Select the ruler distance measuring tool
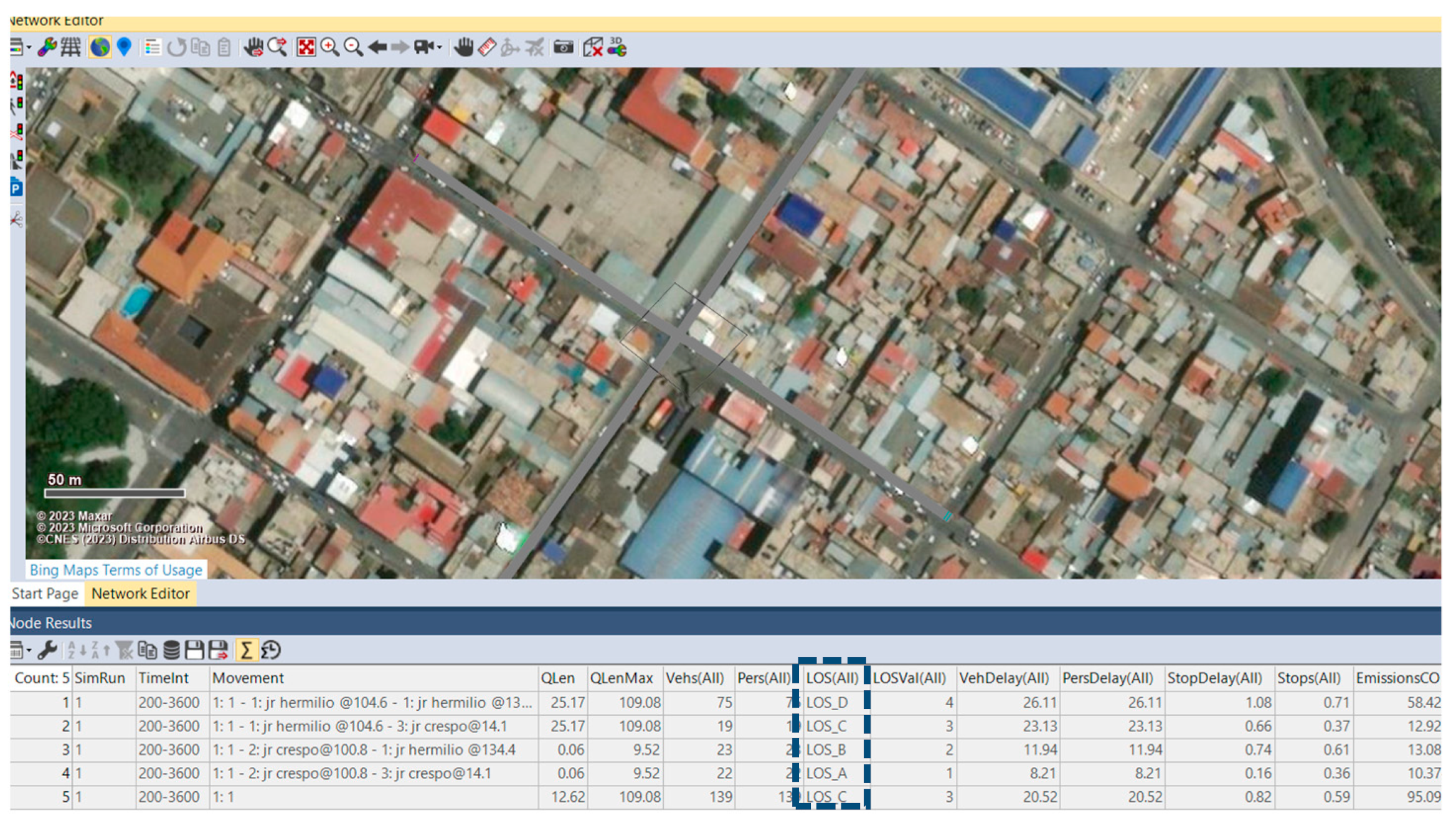This screenshot has width=1456, height=826. pyautogui.click(x=487, y=47)
